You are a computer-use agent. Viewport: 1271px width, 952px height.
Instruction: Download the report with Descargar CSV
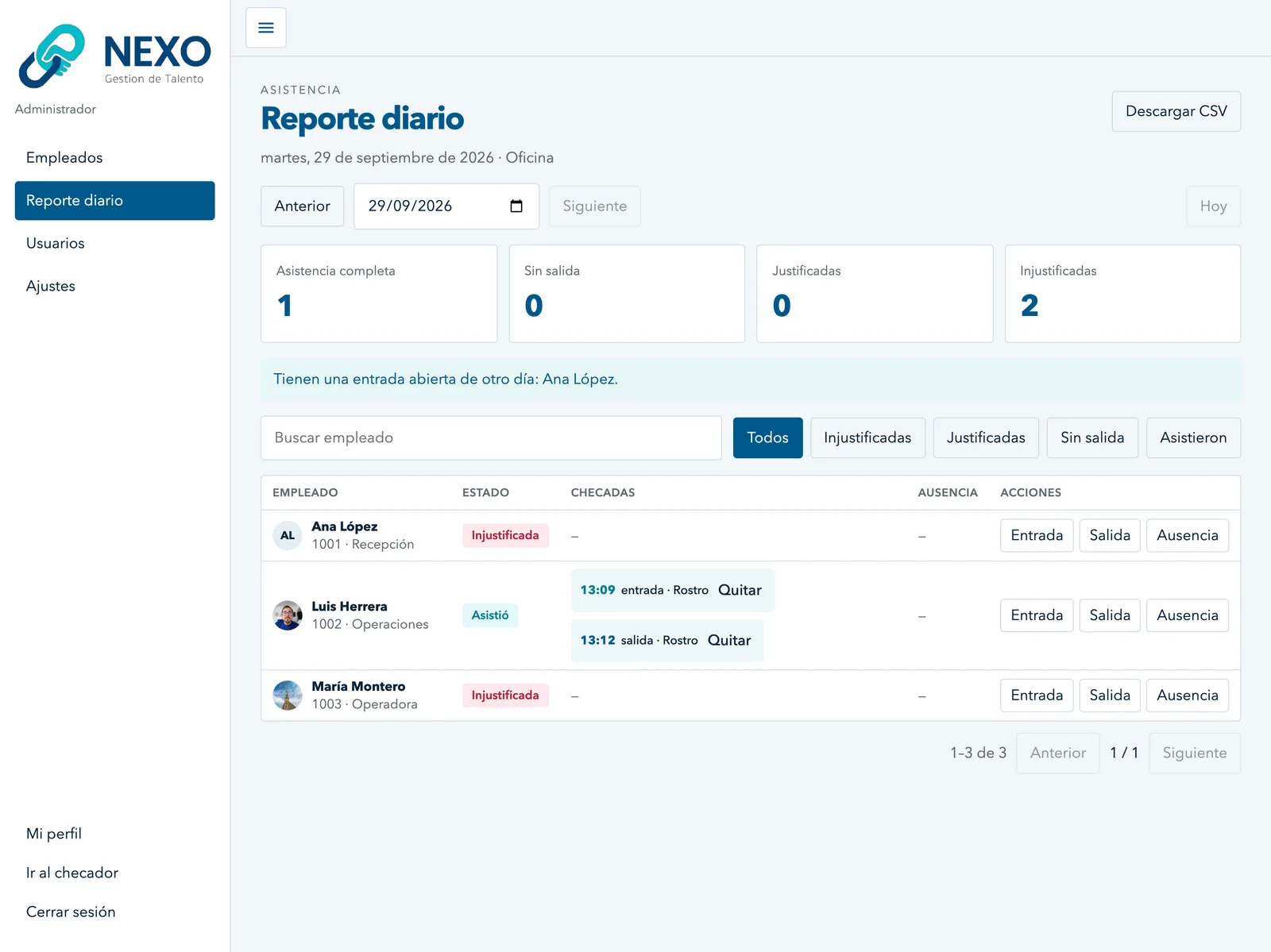(x=1176, y=111)
